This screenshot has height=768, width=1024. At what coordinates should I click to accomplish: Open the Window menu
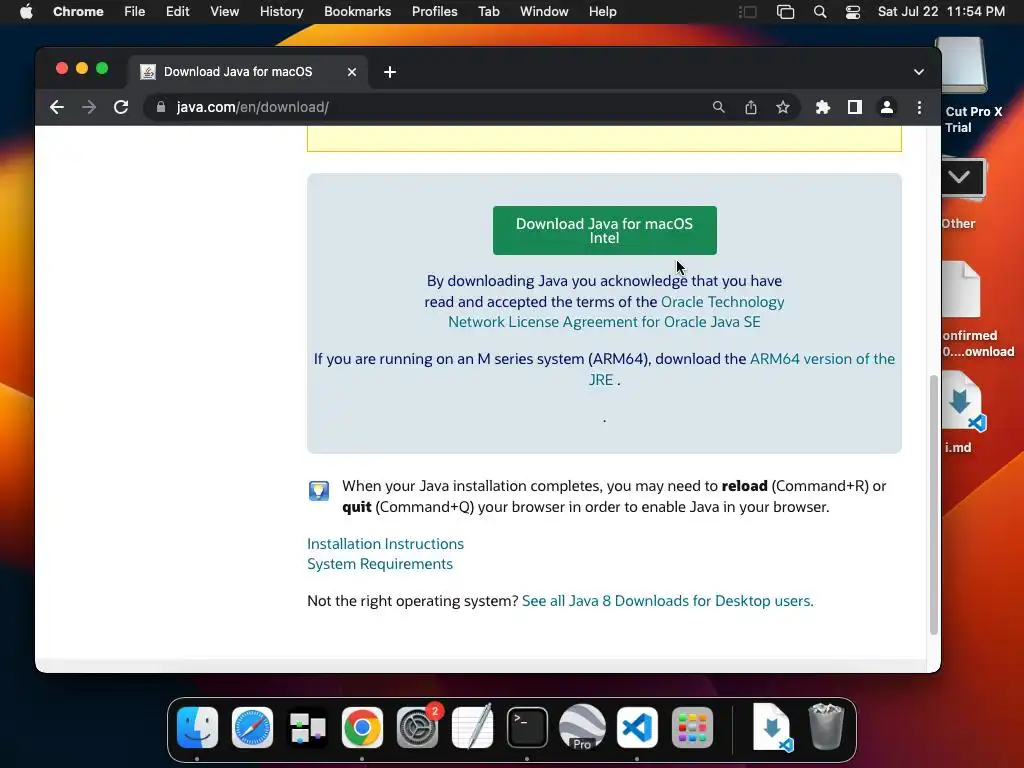click(544, 12)
